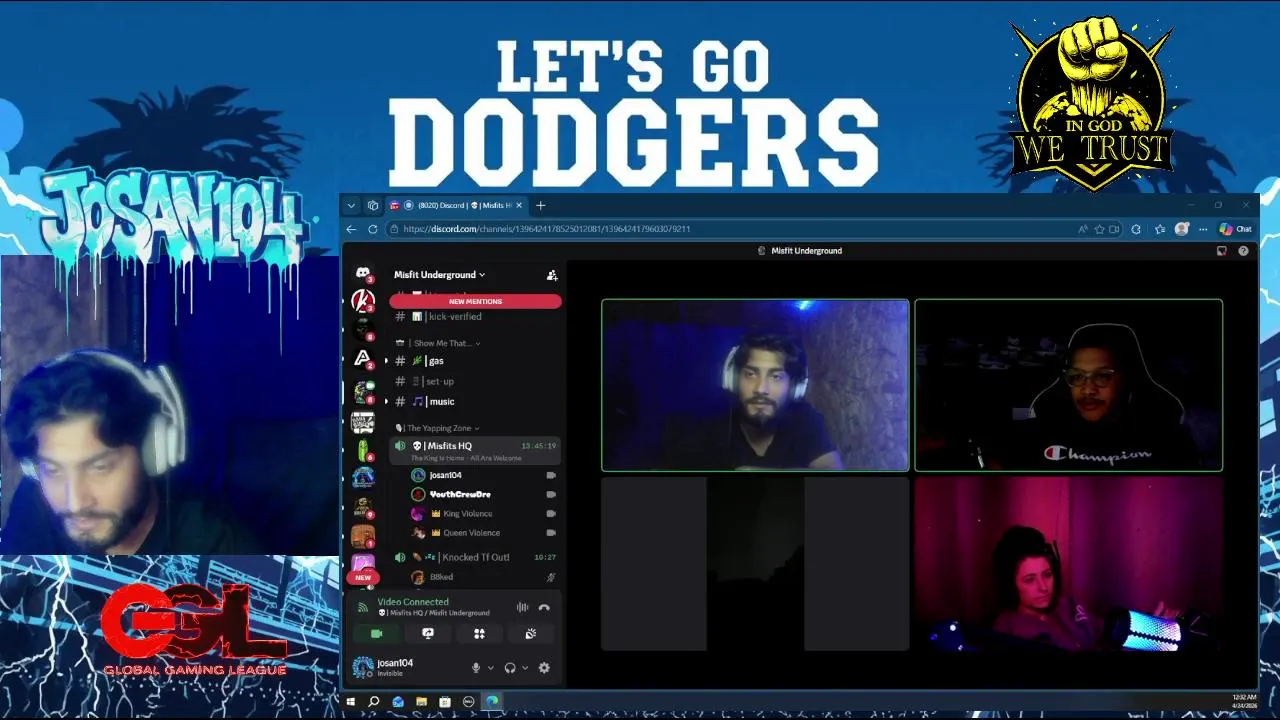This screenshot has height=720, width=1280.
Task: Close the Discord browser tab
Action: (x=518, y=205)
